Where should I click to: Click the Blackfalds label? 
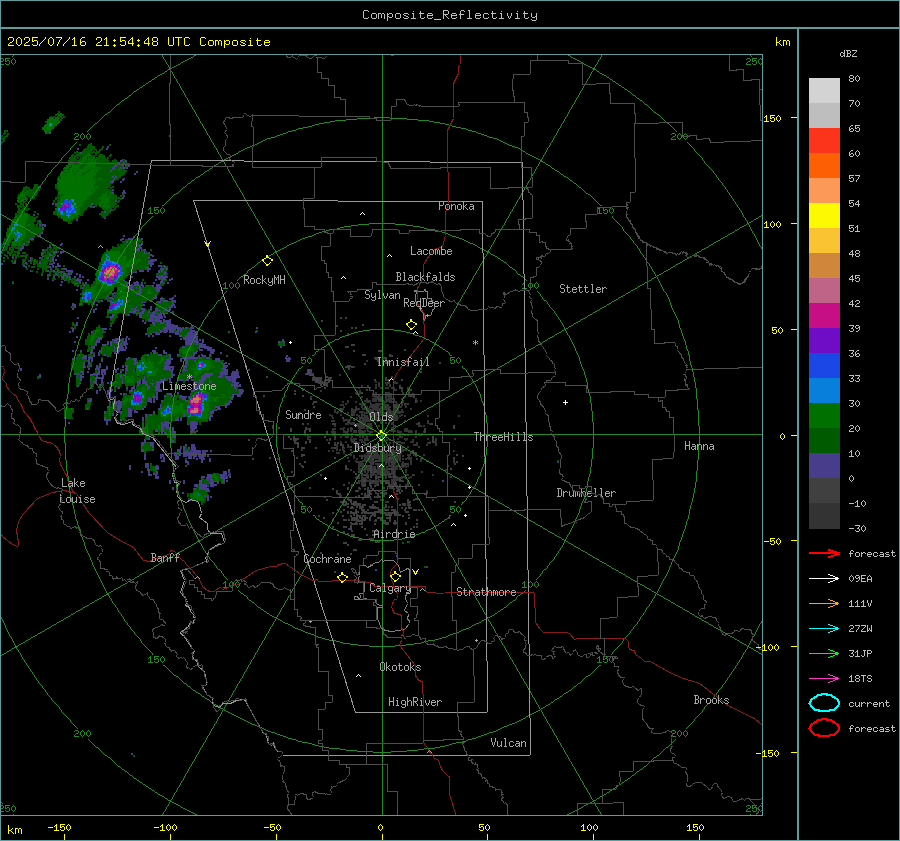(425, 277)
